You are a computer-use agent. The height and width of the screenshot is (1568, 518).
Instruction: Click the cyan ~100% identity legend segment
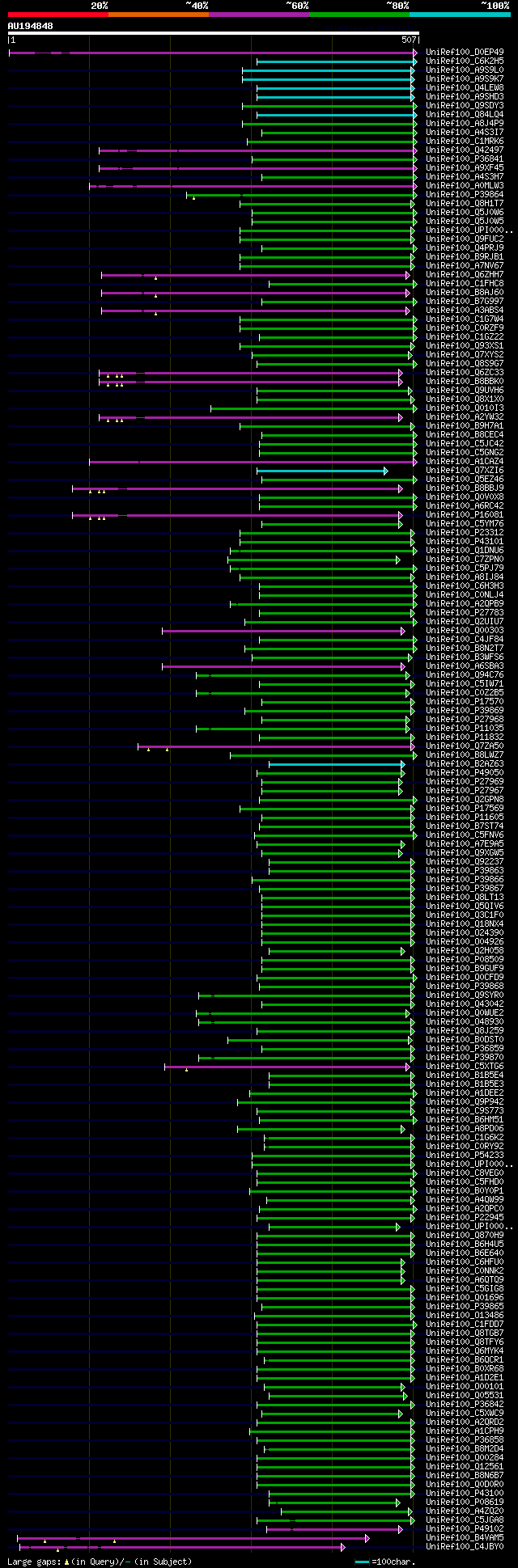click(x=459, y=15)
